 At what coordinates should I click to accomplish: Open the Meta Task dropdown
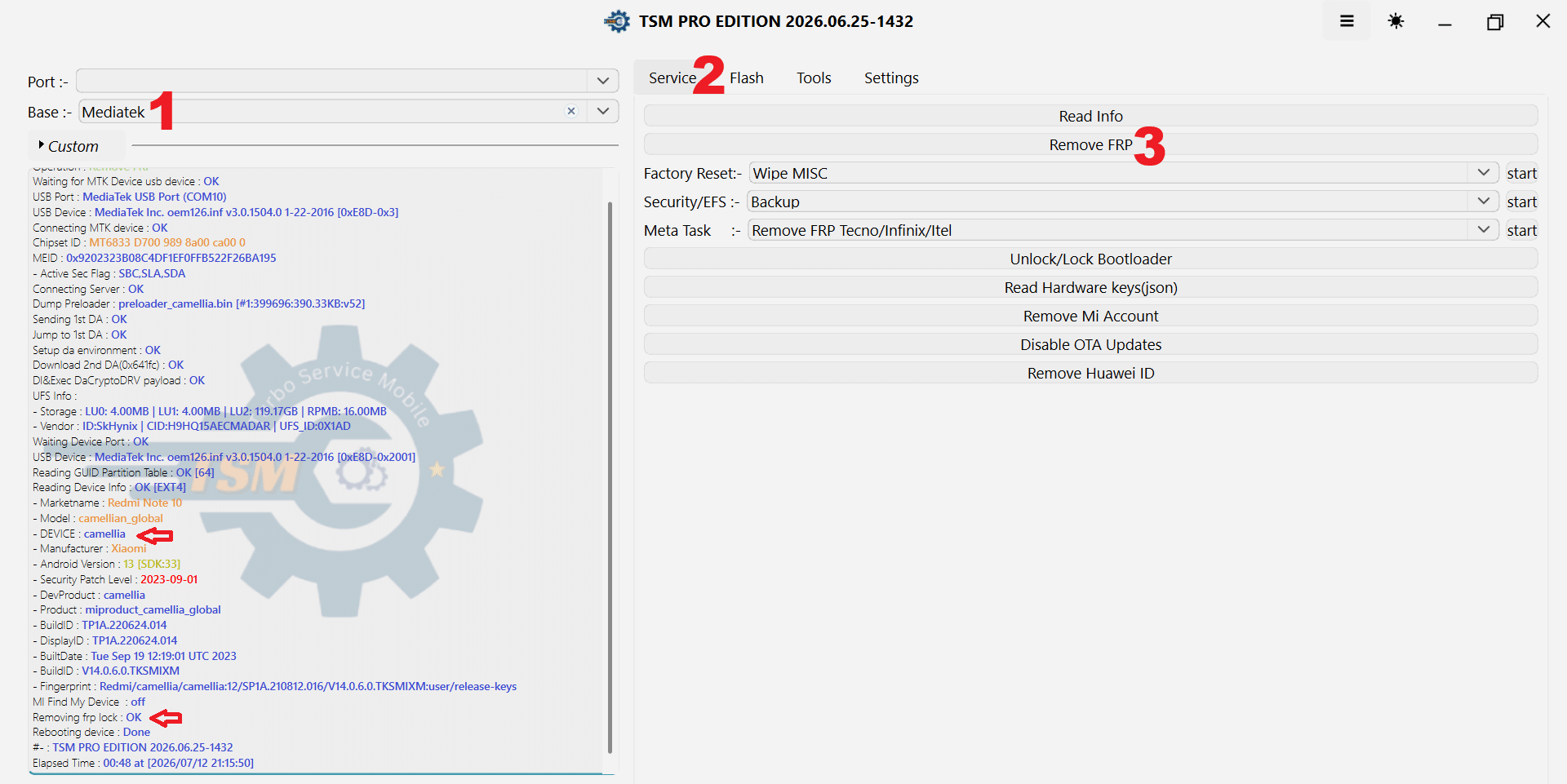coord(1123,230)
